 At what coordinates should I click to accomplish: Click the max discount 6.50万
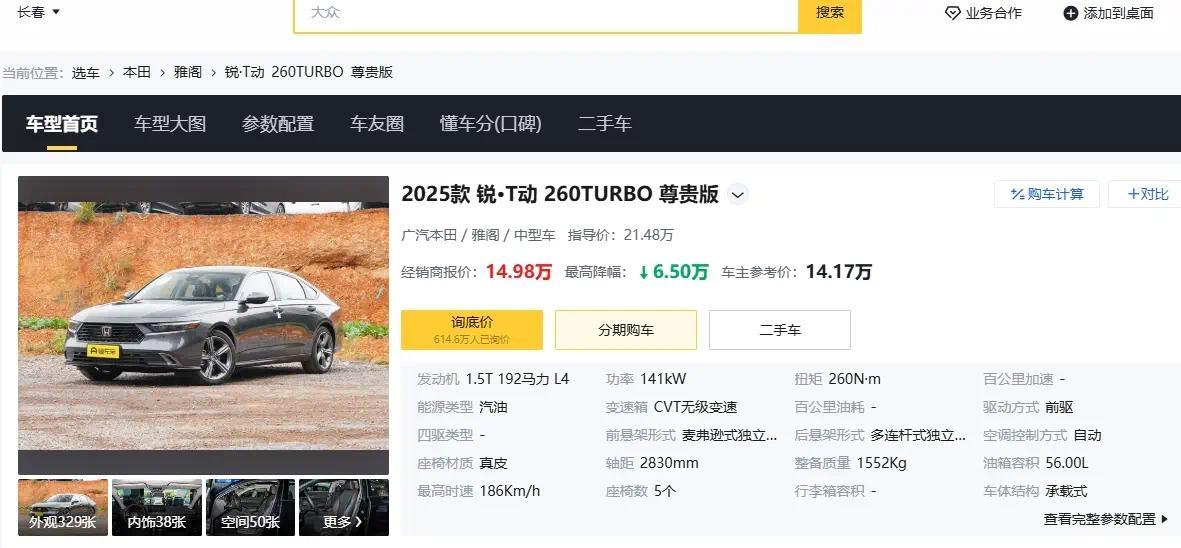[674, 272]
